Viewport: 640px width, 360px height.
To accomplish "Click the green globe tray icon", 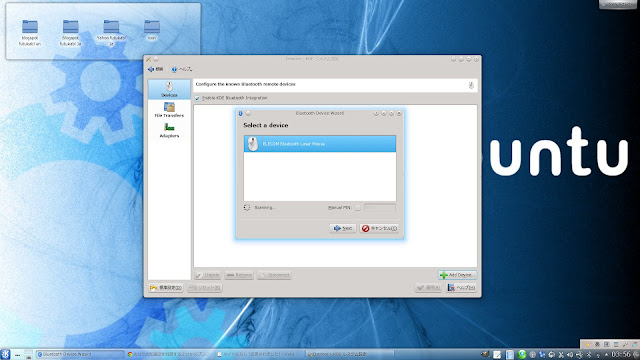I will [522, 355].
